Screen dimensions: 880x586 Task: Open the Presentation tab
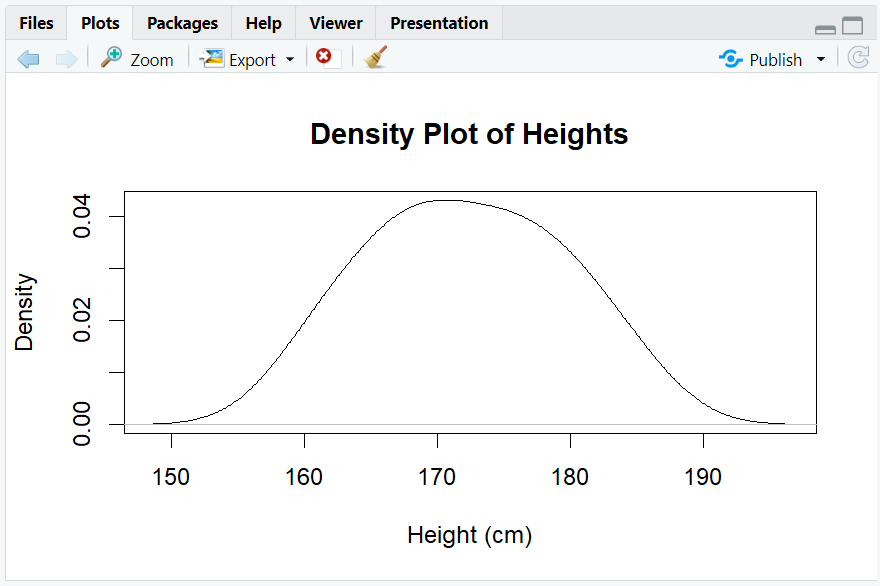pos(438,22)
